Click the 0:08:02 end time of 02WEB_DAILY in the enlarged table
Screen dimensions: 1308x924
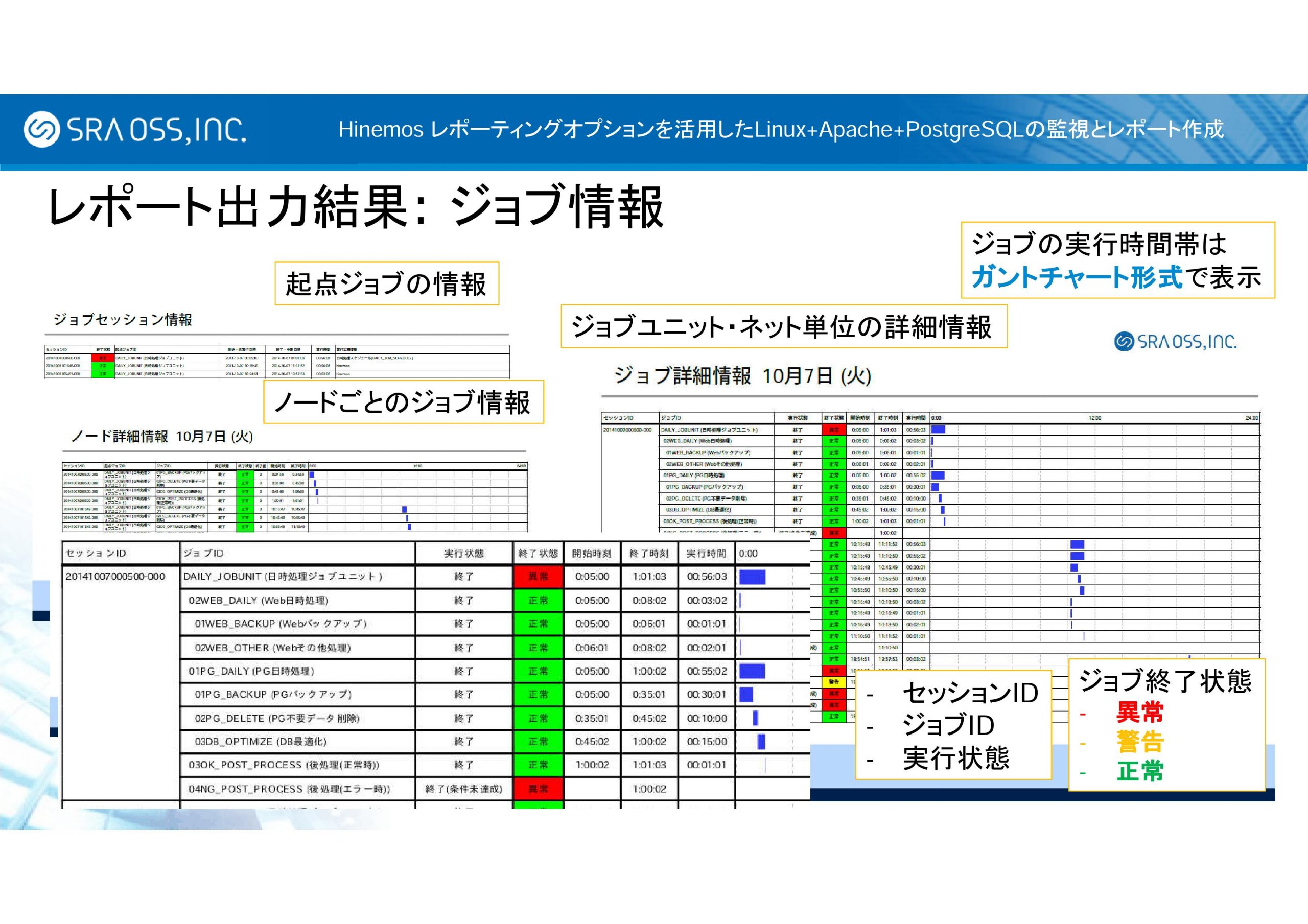pos(649,601)
